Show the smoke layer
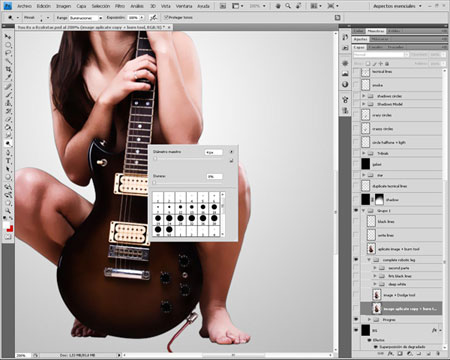 click(x=356, y=85)
